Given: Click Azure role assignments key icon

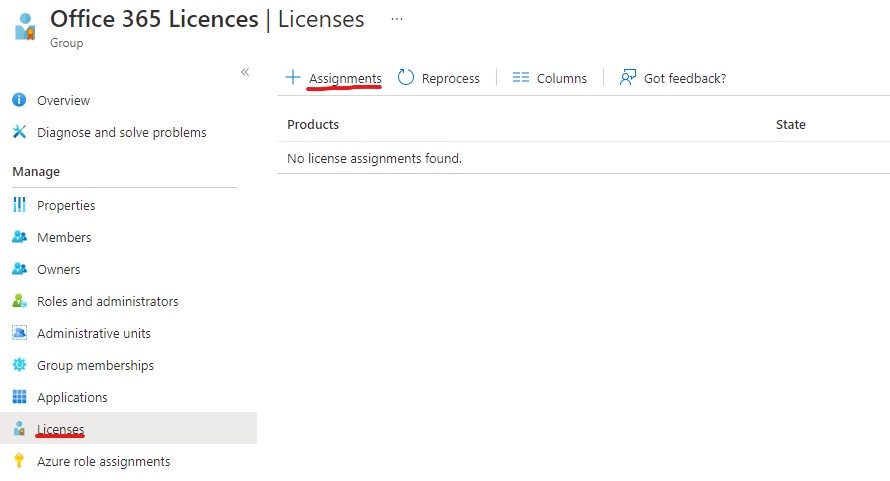Looking at the screenshot, I should (19, 460).
